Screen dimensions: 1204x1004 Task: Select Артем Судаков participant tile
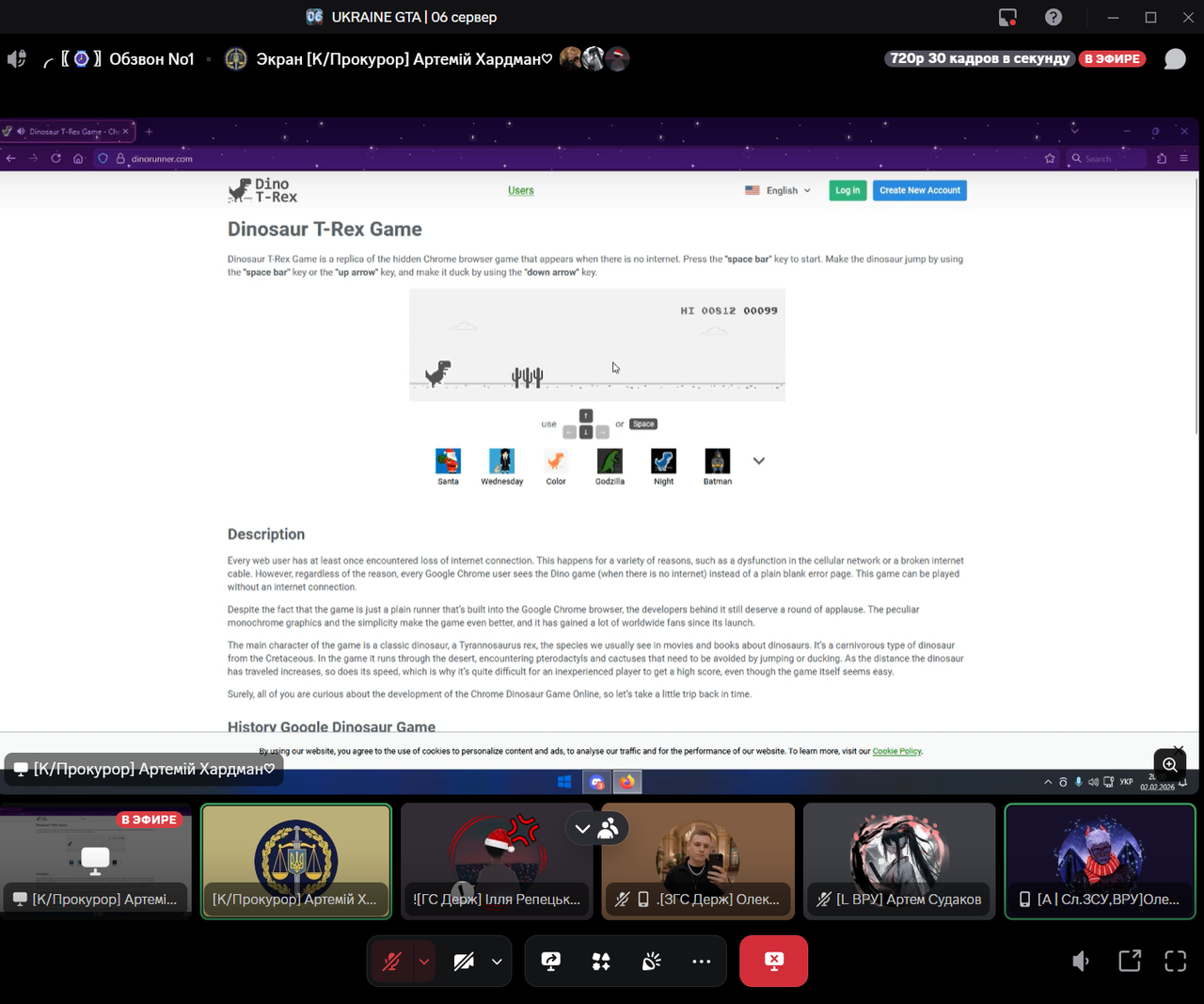899,861
